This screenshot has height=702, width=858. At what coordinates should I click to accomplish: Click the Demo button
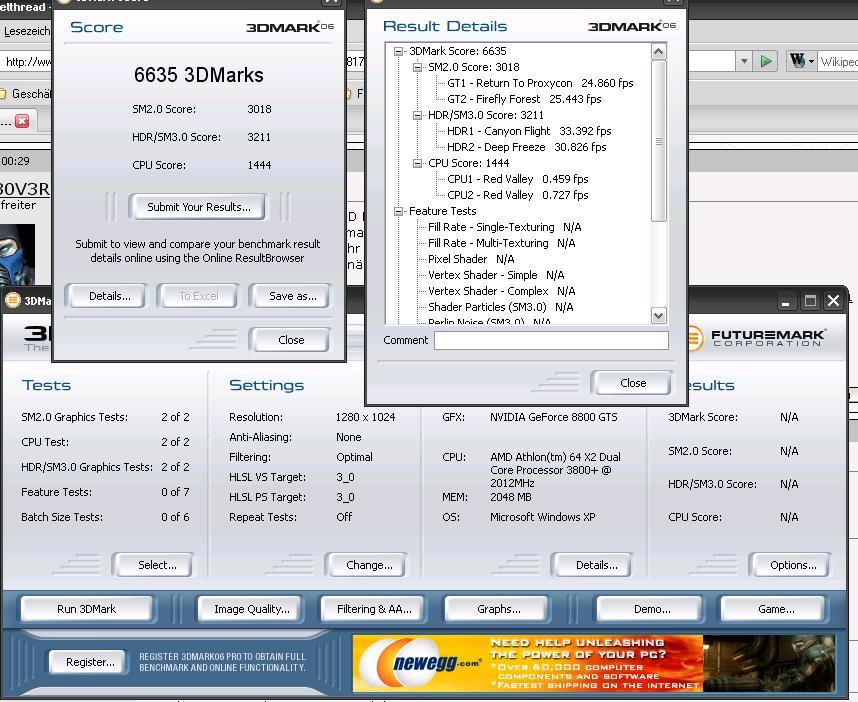coord(650,609)
